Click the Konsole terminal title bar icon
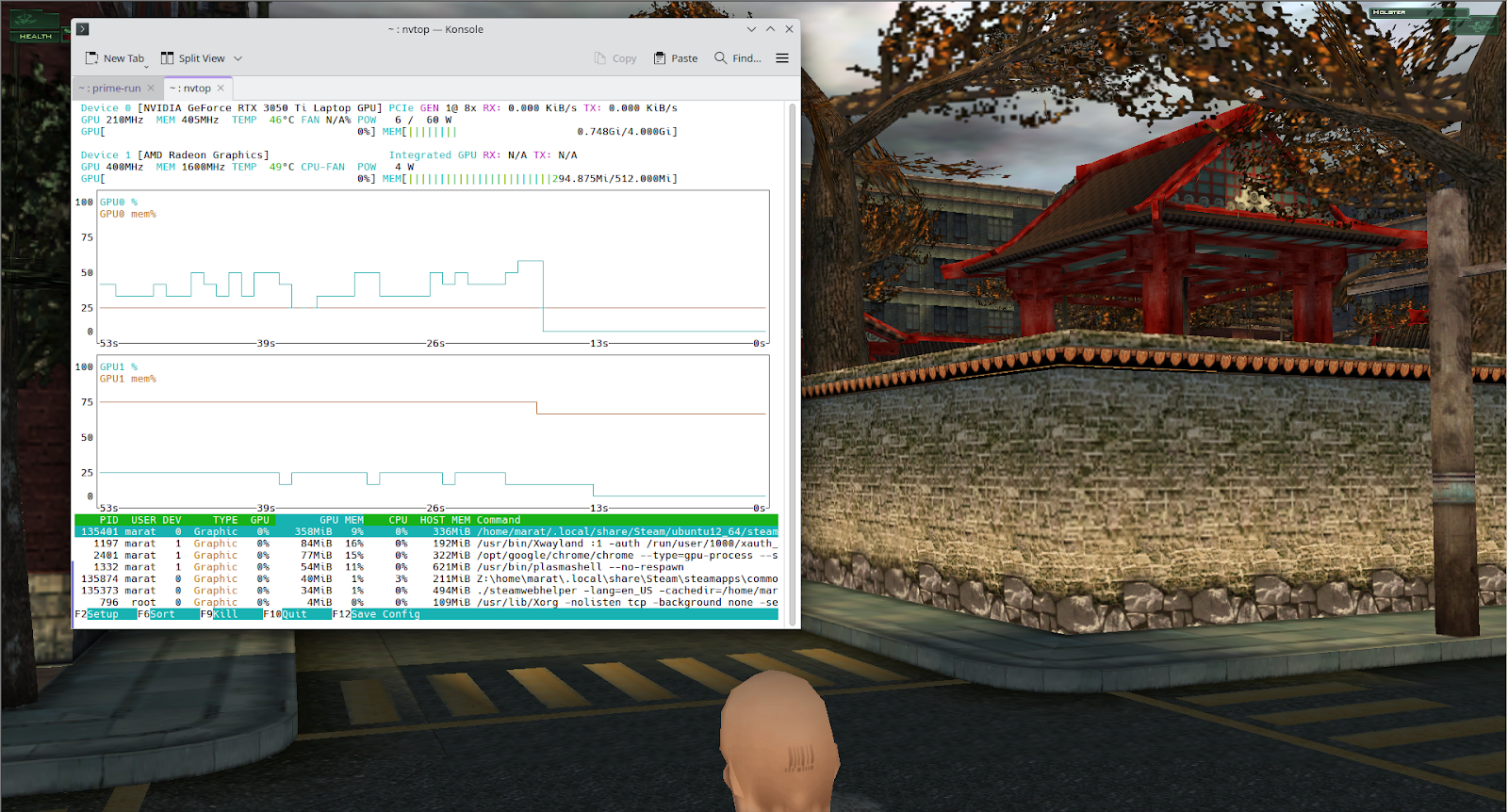This screenshot has width=1508, height=812. 83,29
